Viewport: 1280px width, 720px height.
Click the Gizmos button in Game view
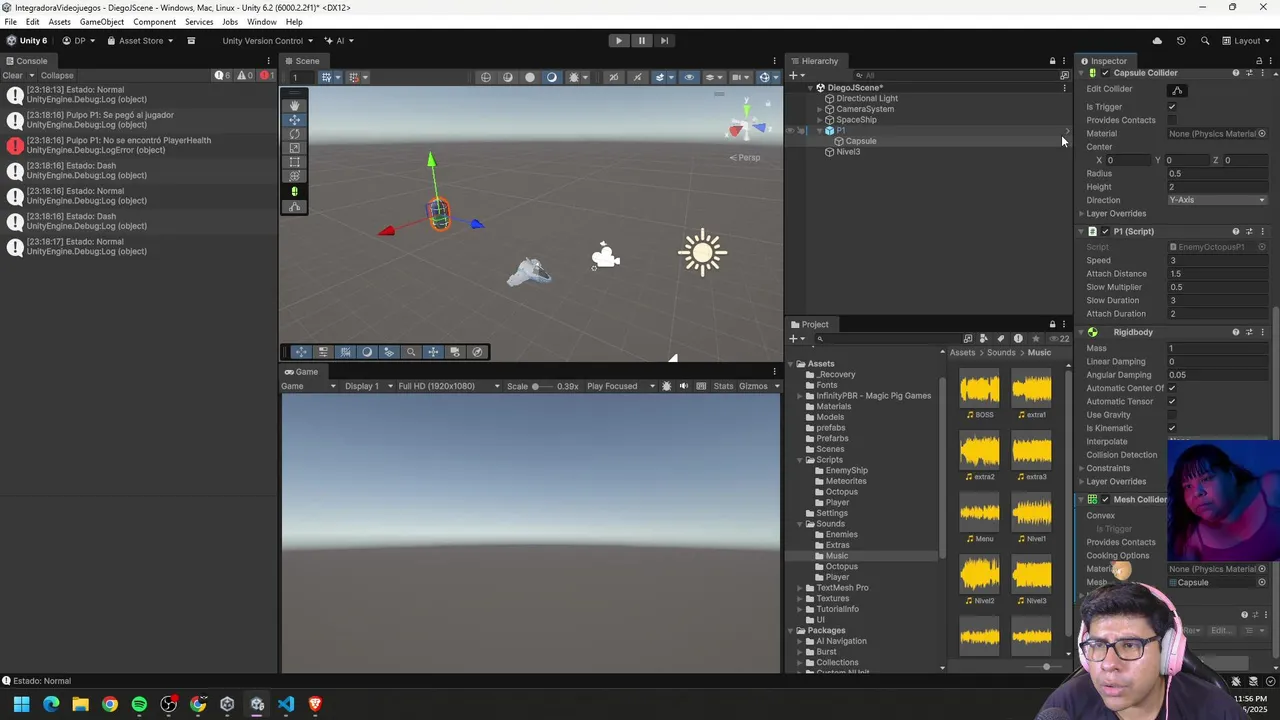pos(752,386)
